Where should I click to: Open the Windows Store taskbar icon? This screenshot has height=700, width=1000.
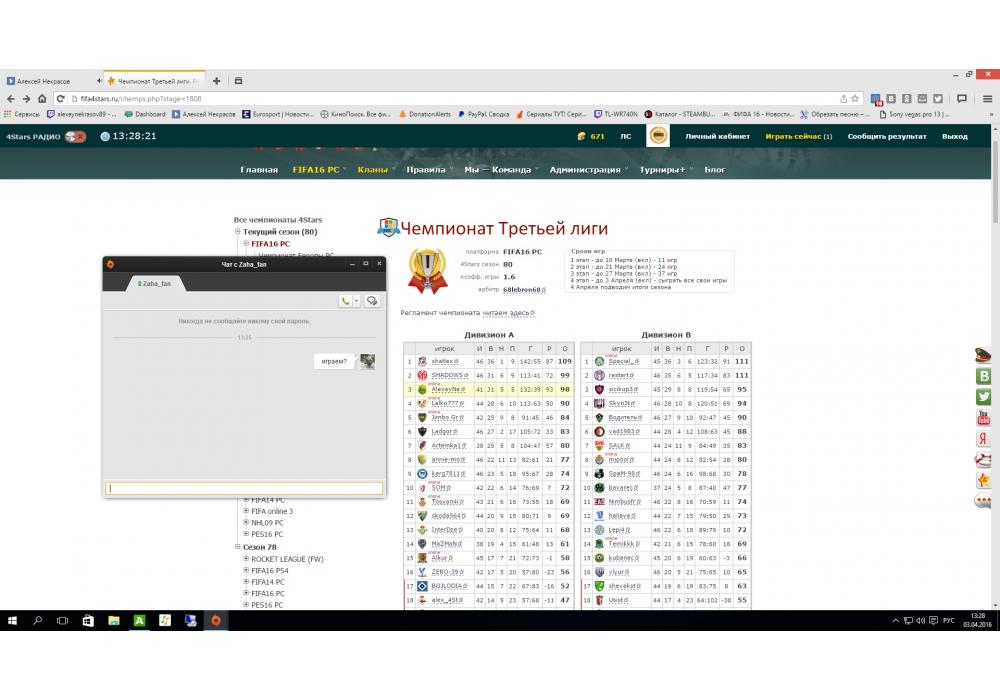coord(87,621)
